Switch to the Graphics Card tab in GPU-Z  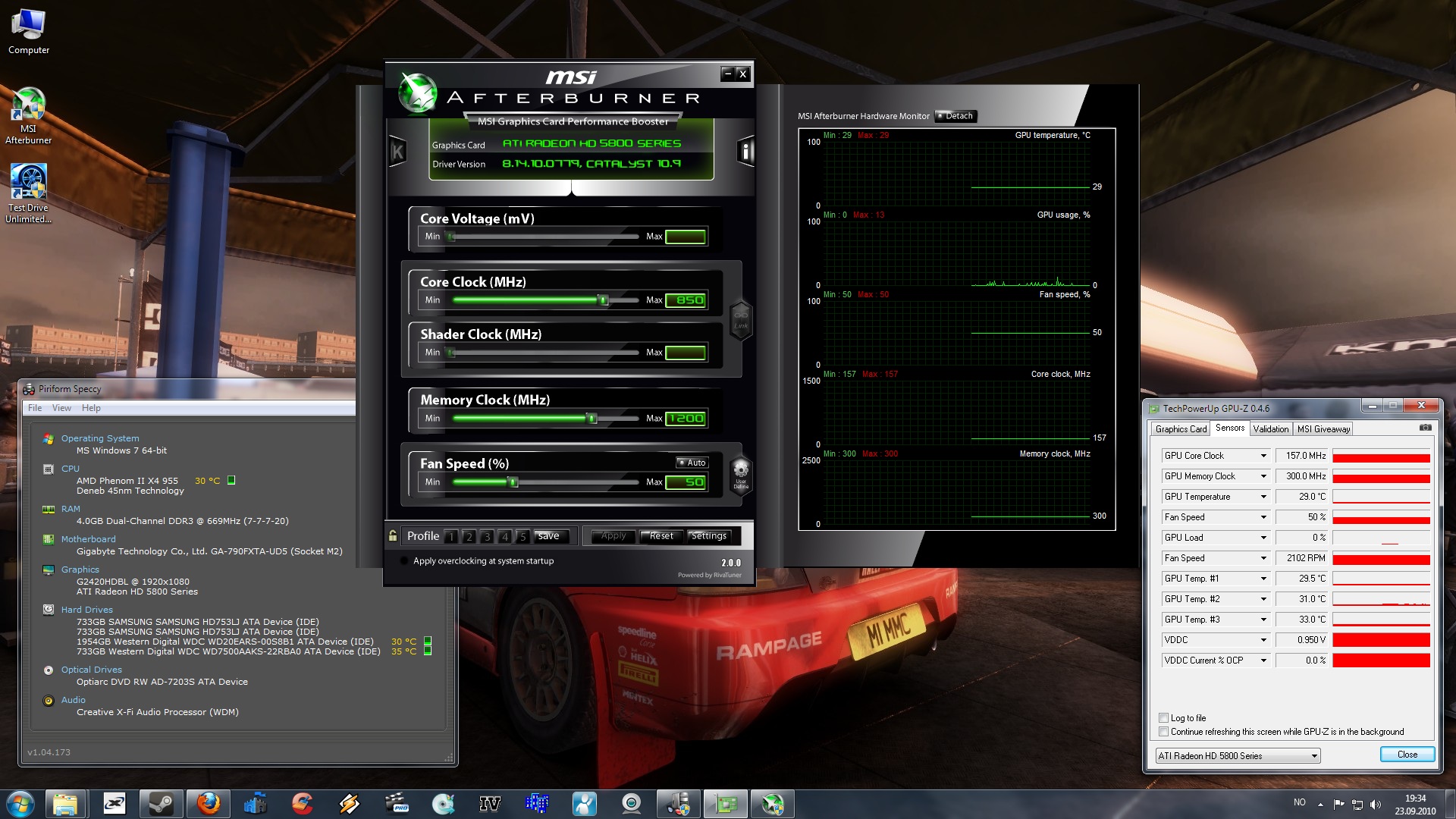1181,429
